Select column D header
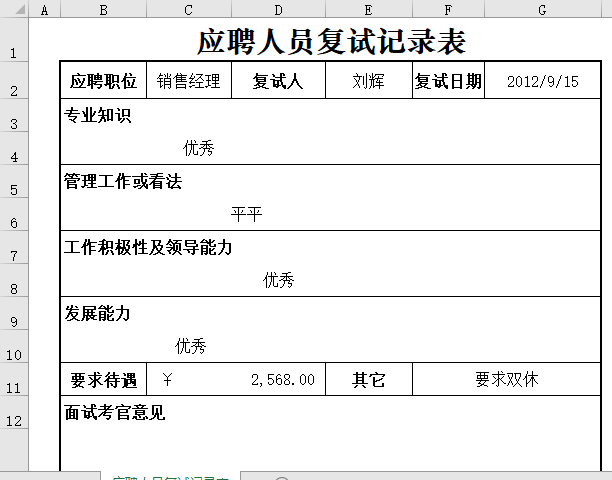The image size is (612, 480). click(278, 9)
